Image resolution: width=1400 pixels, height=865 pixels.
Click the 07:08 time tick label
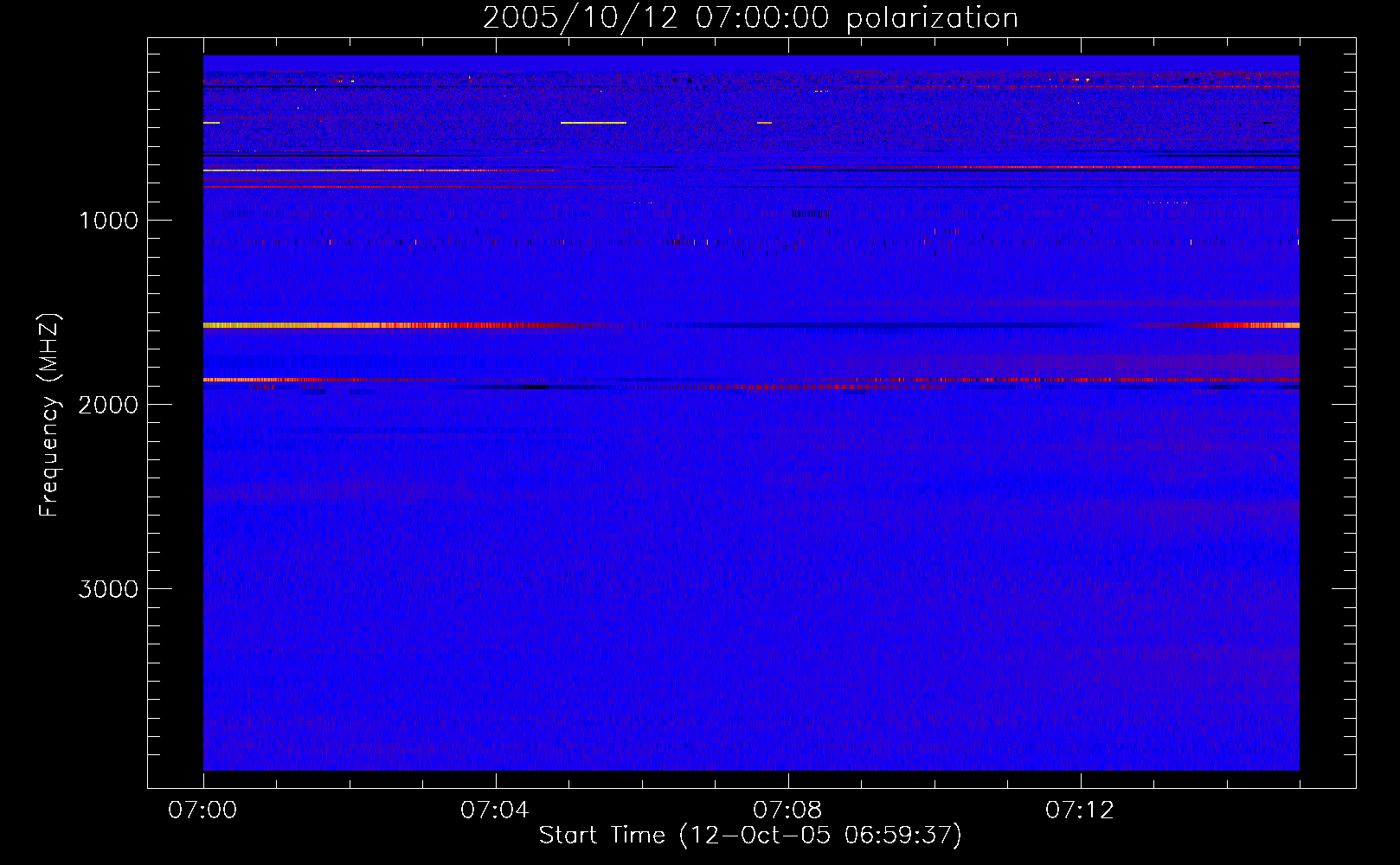[x=787, y=811]
